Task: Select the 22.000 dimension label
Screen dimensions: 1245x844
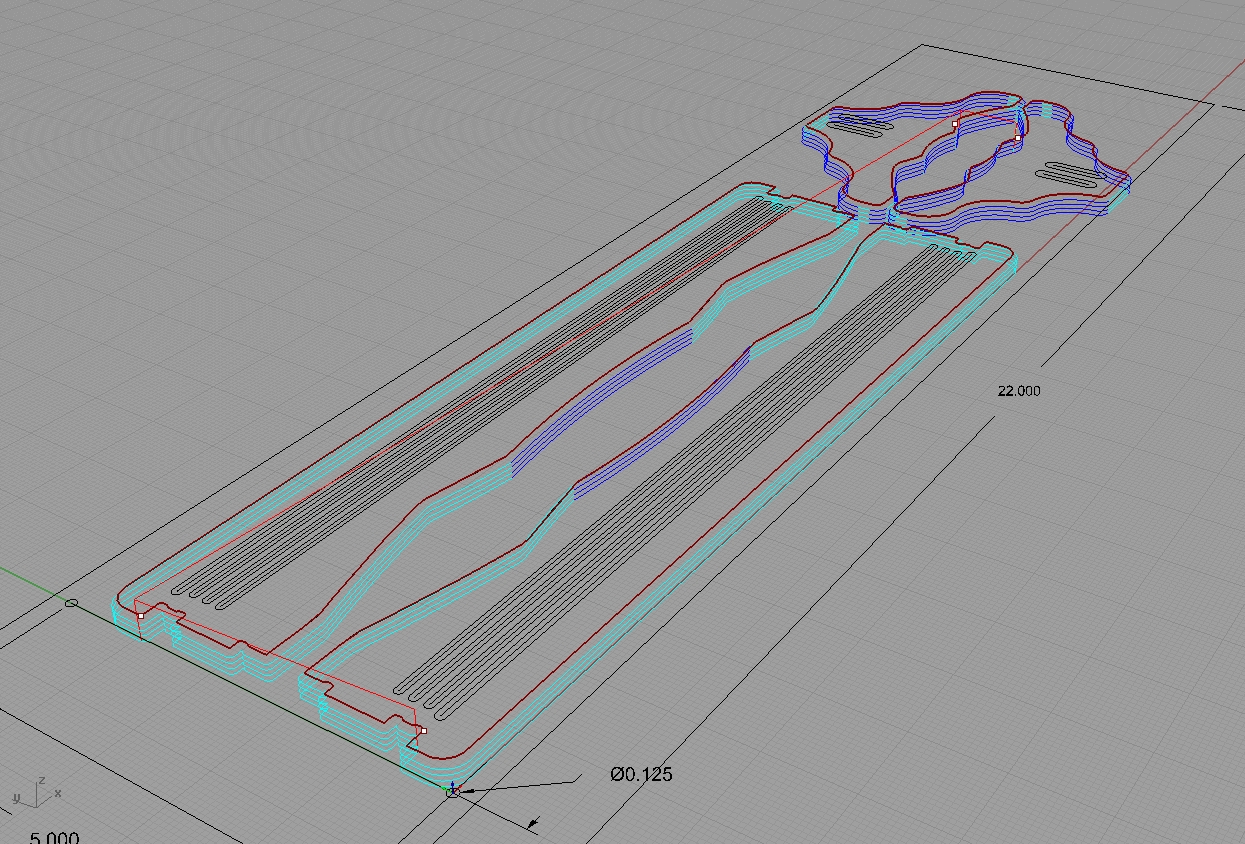Action: (x=1018, y=391)
